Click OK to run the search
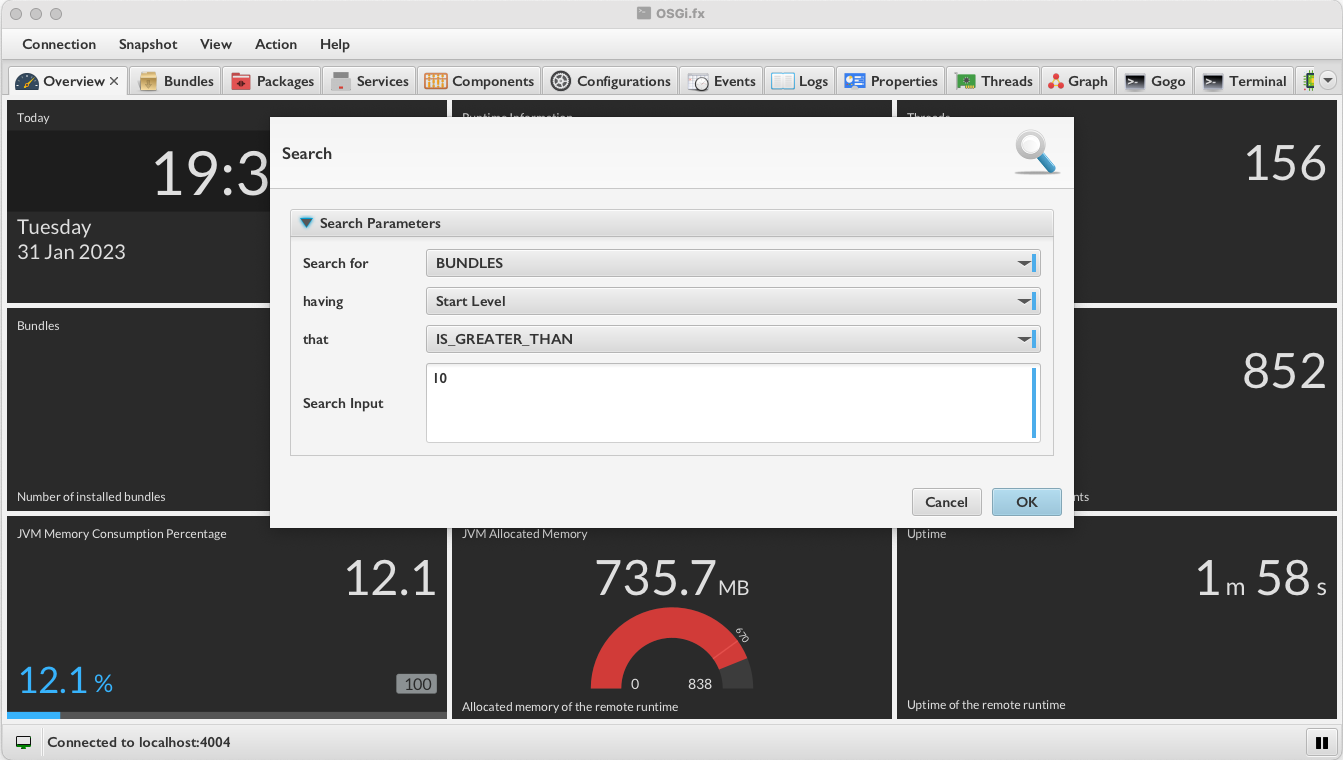 (1026, 502)
